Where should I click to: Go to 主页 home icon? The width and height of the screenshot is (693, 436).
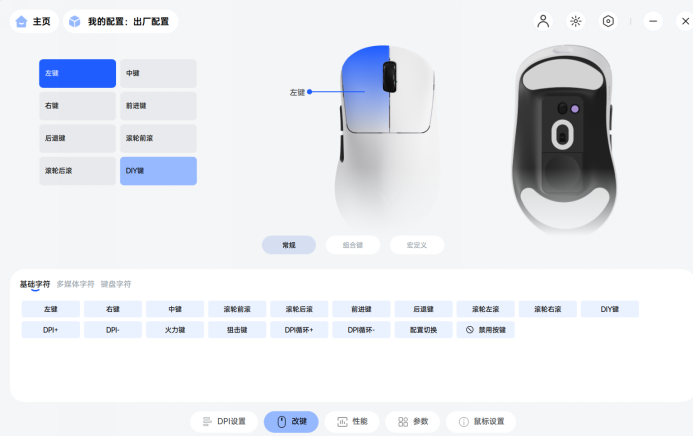(x=21, y=21)
